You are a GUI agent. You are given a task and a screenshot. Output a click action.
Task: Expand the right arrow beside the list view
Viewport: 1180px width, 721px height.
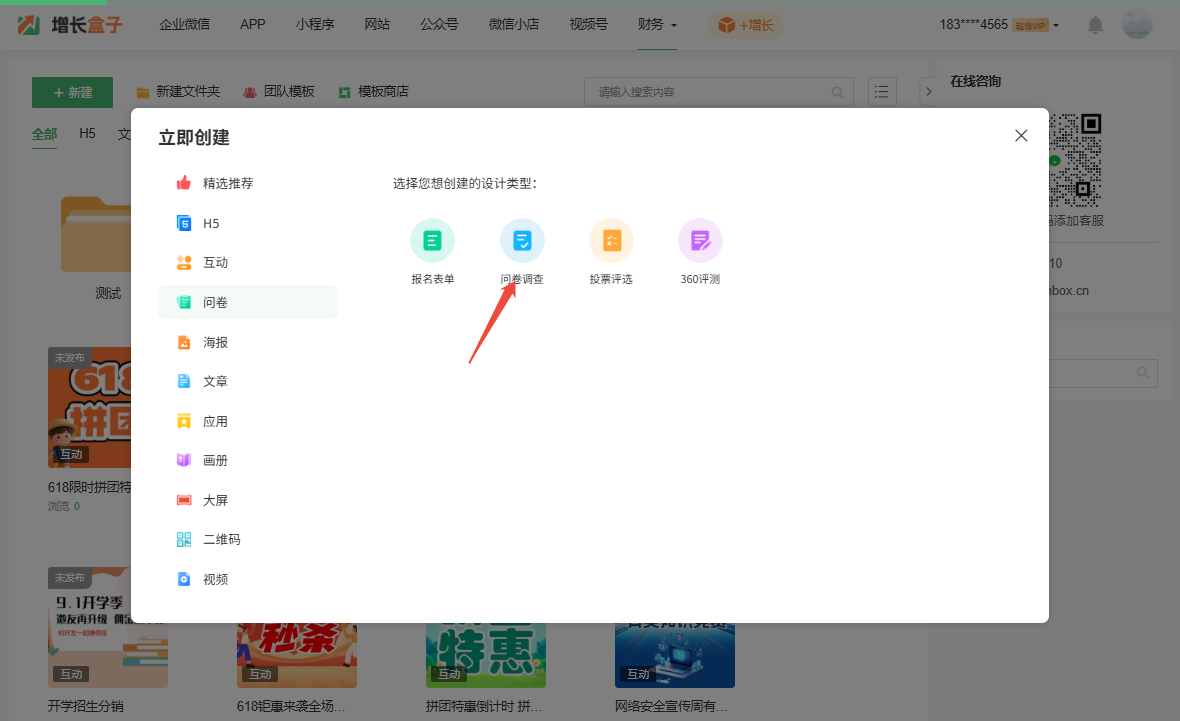pyautogui.click(x=927, y=92)
